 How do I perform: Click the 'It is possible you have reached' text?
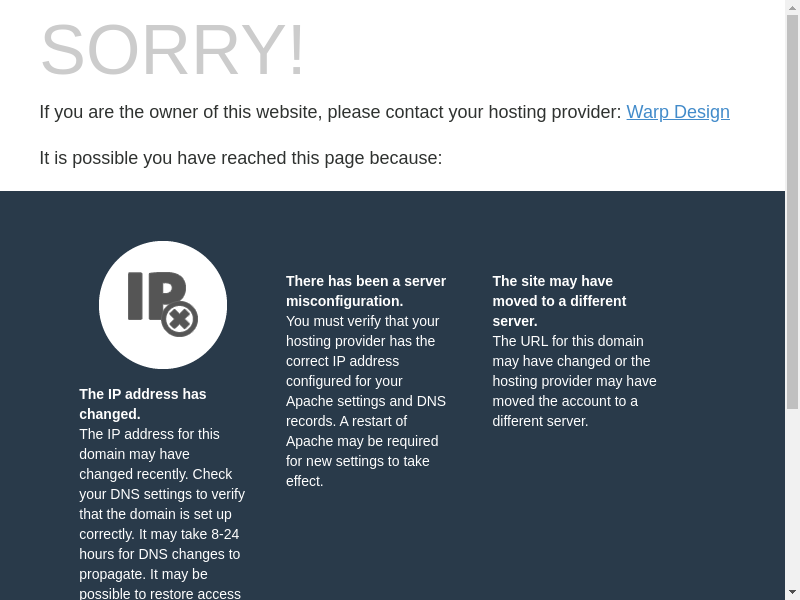pyautogui.click(x=241, y=158)
